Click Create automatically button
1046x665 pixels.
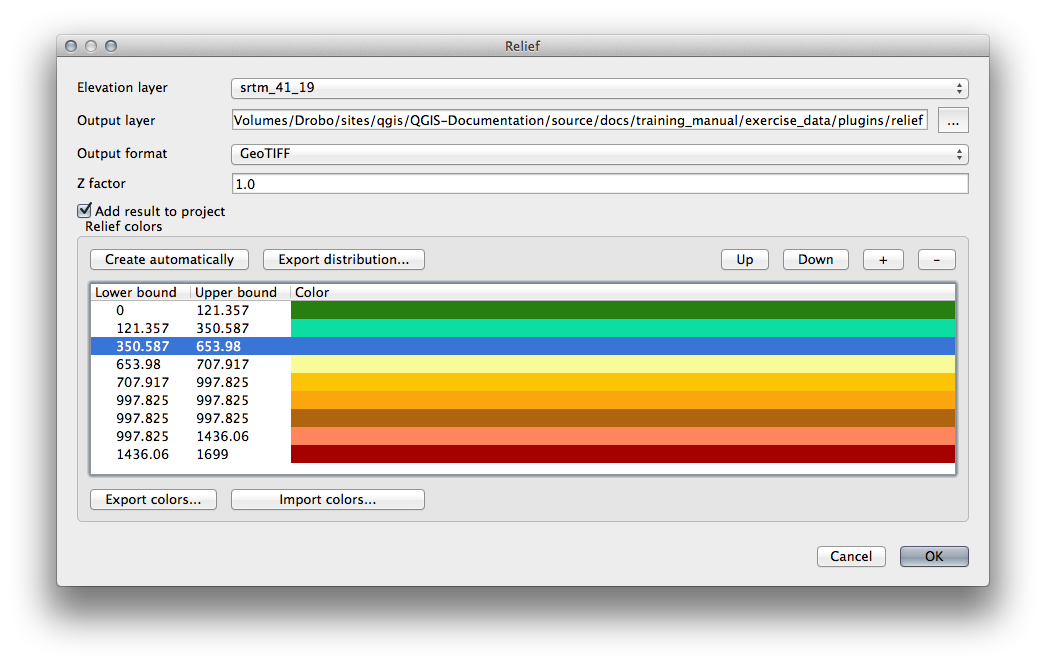169,259
